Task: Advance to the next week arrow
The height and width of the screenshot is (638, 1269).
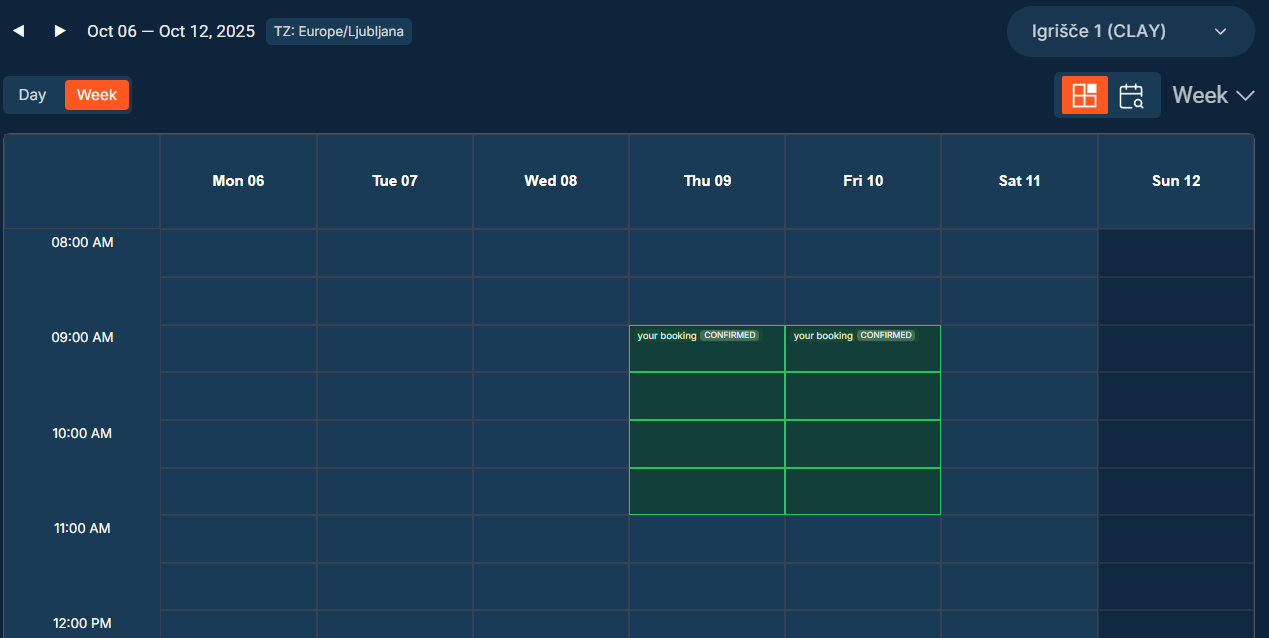Action: [59, 31]
